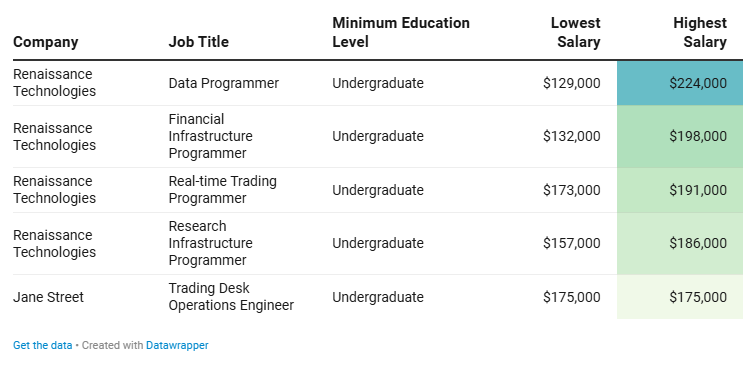Click the $224,000 highlighted salary cell

[680, 83]
